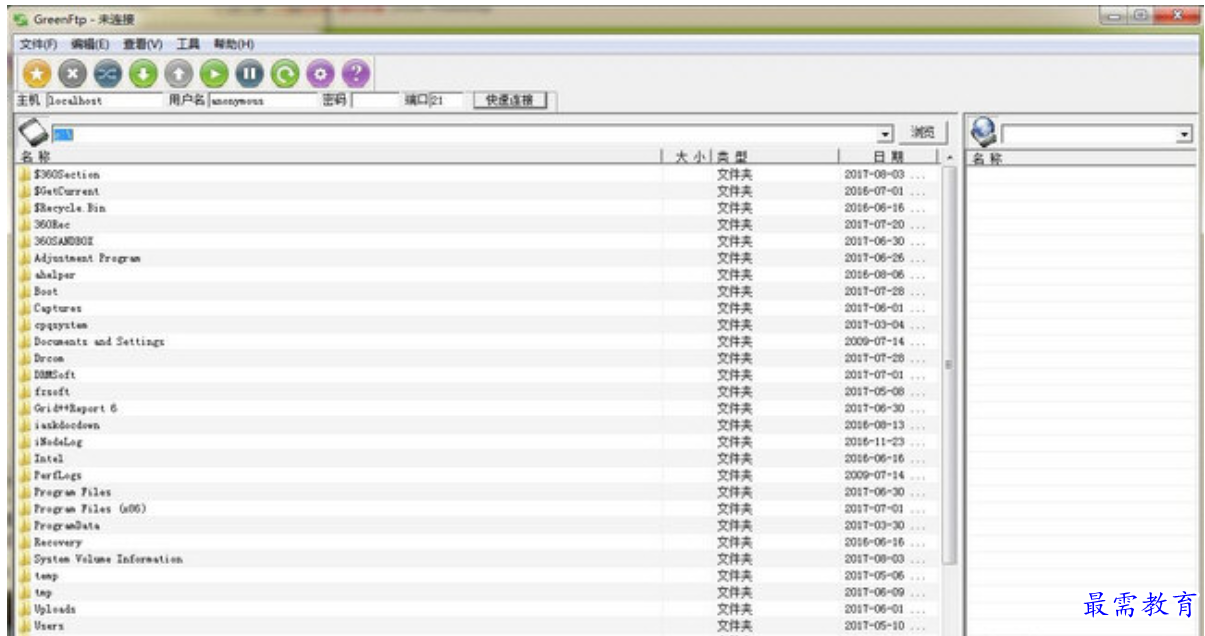Click the green play toolbar icon
This screenshot has height=636, width=1205.
coord(214,73)
